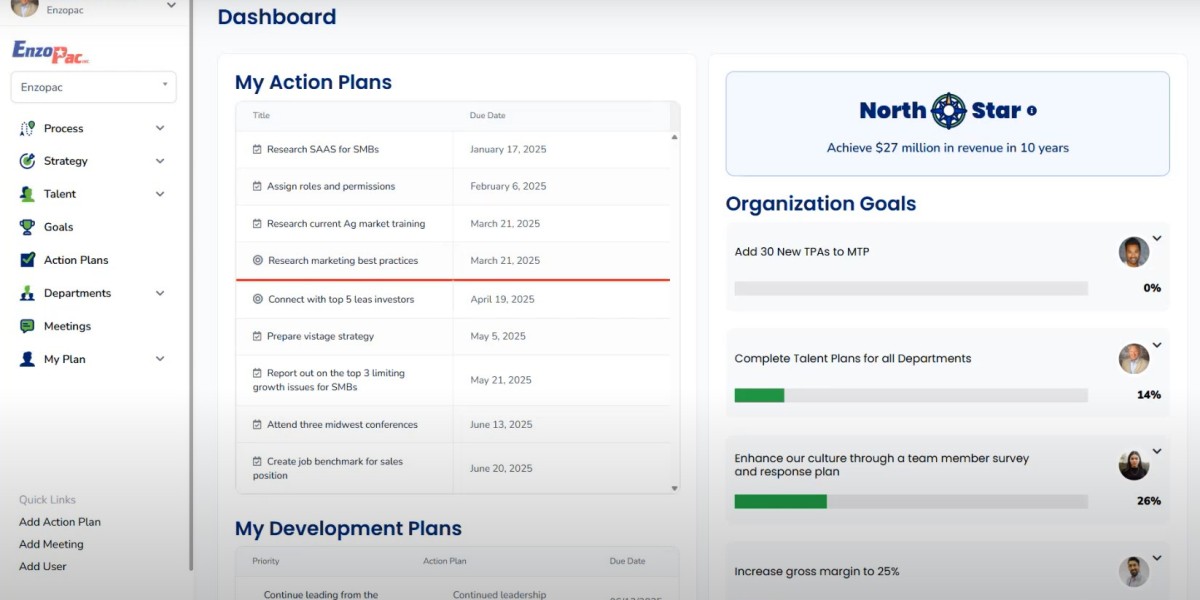Viewport: 1200px width, 600px height.
Task: Click the Priority column header in Development Plans
Action: [266, 561]
